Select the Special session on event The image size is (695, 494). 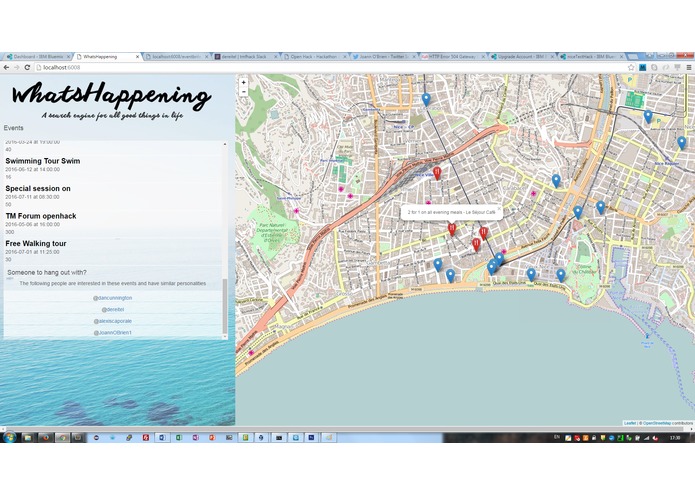(x=38, y=188)
